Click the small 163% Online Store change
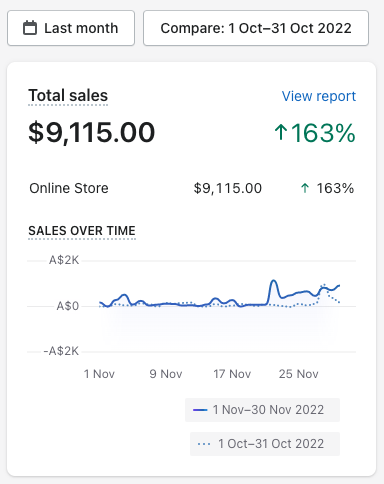This screenshot has height=484, width=384. point(335,188)
